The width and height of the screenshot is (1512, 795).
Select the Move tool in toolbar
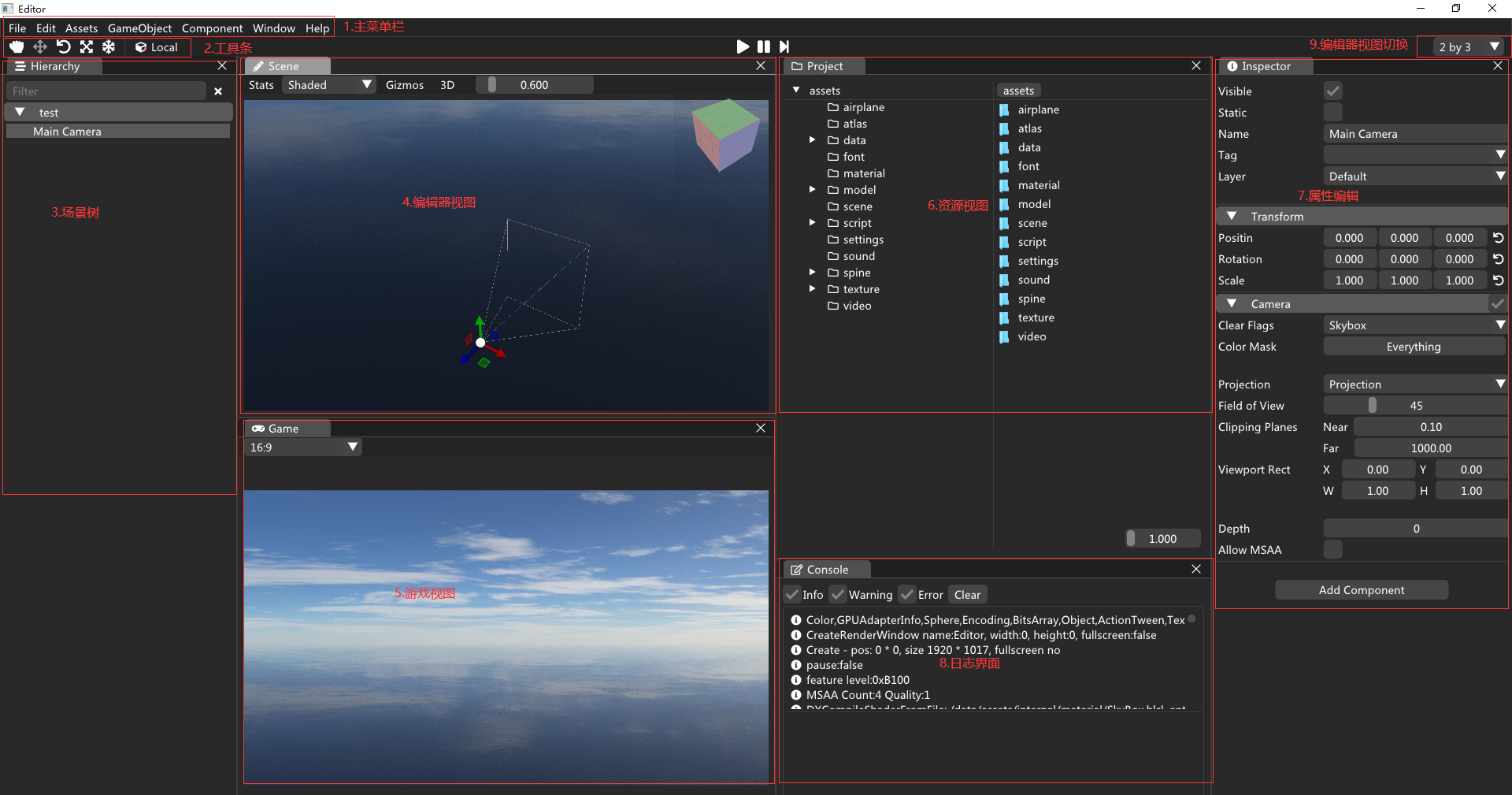point(40,47)
